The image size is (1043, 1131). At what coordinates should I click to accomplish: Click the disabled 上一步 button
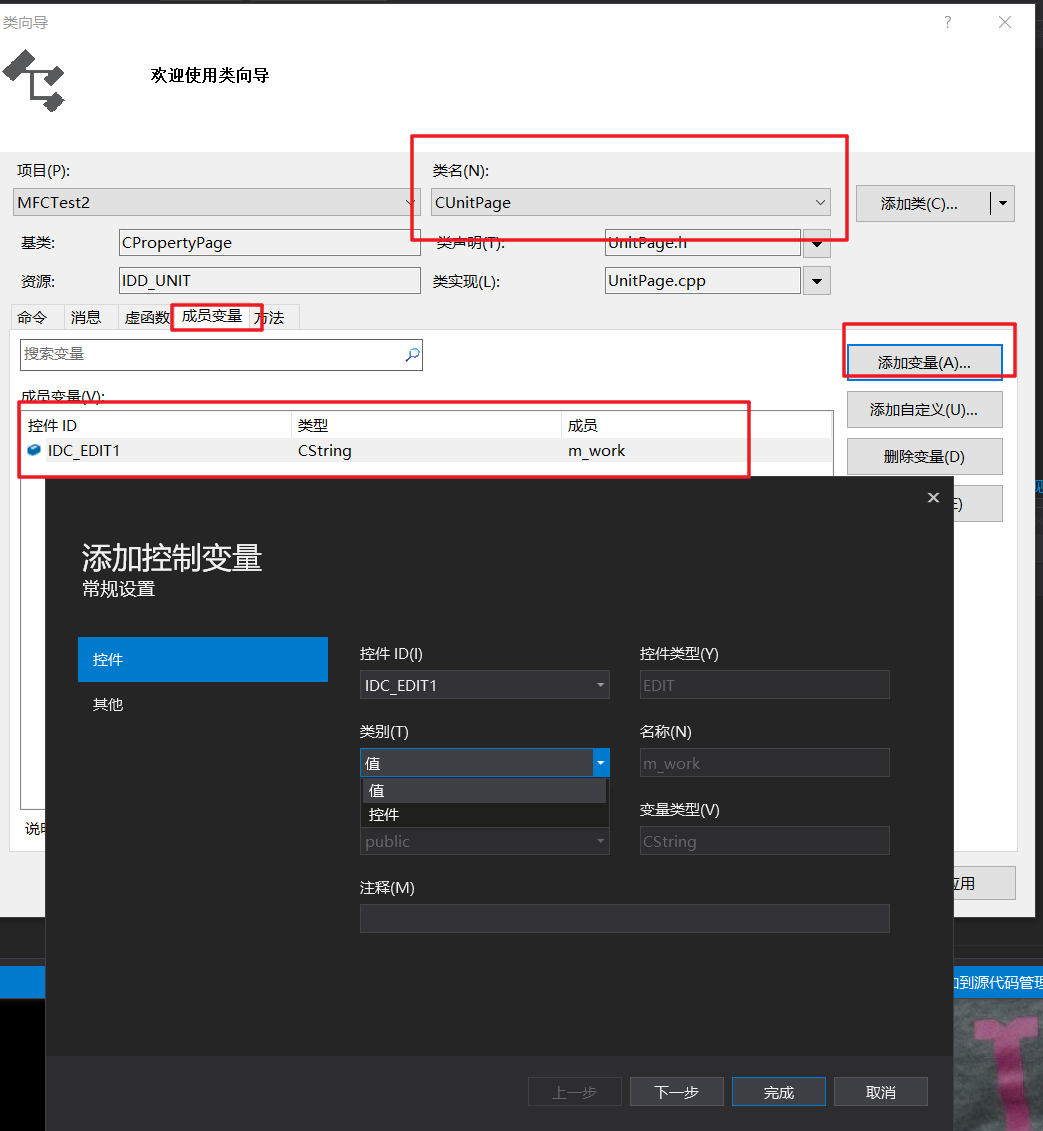click(x=575, y=1092)
